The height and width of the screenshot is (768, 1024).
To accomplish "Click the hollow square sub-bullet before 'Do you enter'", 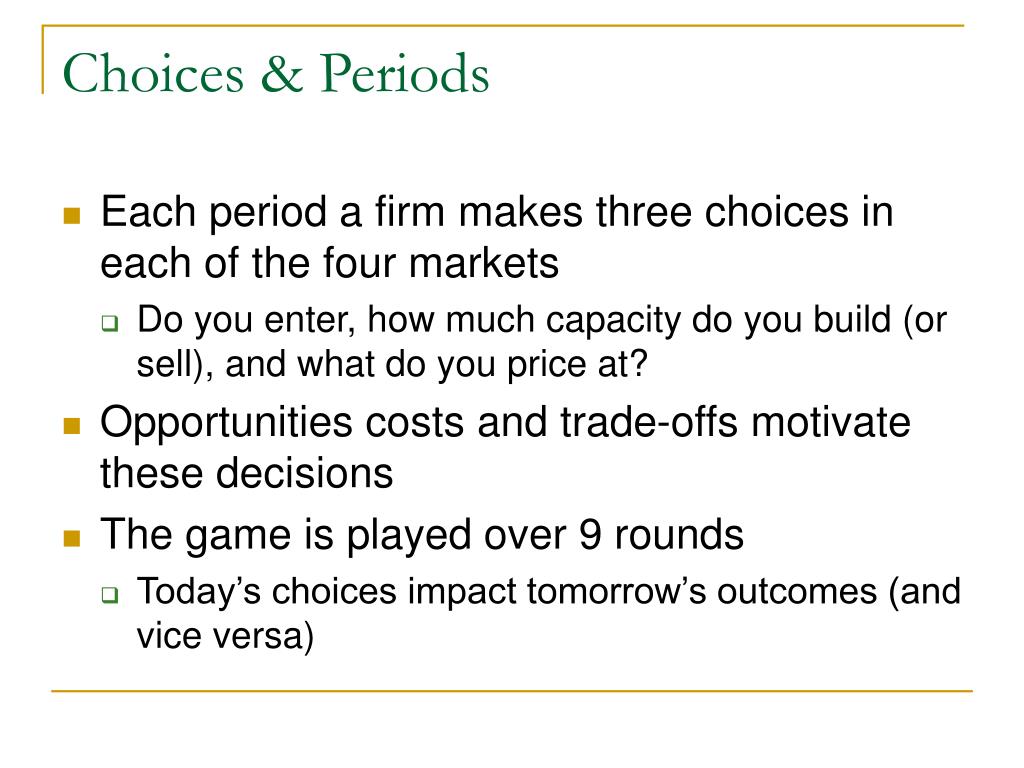I will (x=110, y=323).
